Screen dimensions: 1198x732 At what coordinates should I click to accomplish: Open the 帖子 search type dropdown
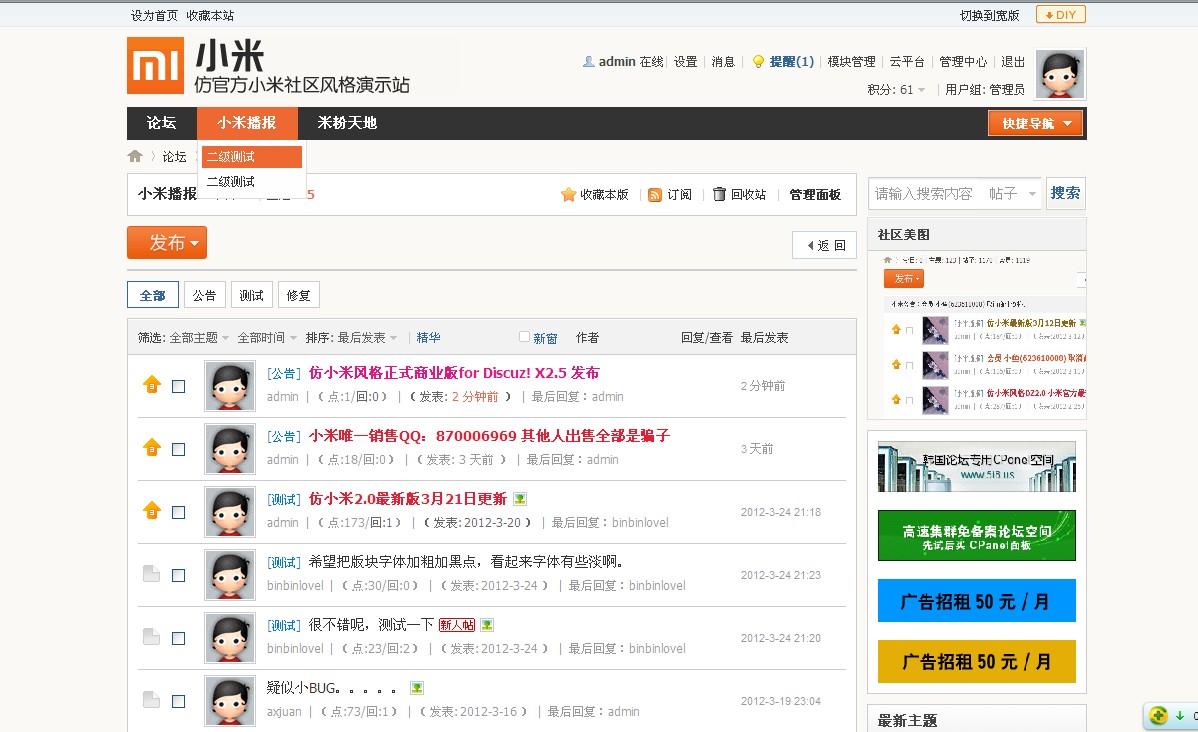[1012, 194]
